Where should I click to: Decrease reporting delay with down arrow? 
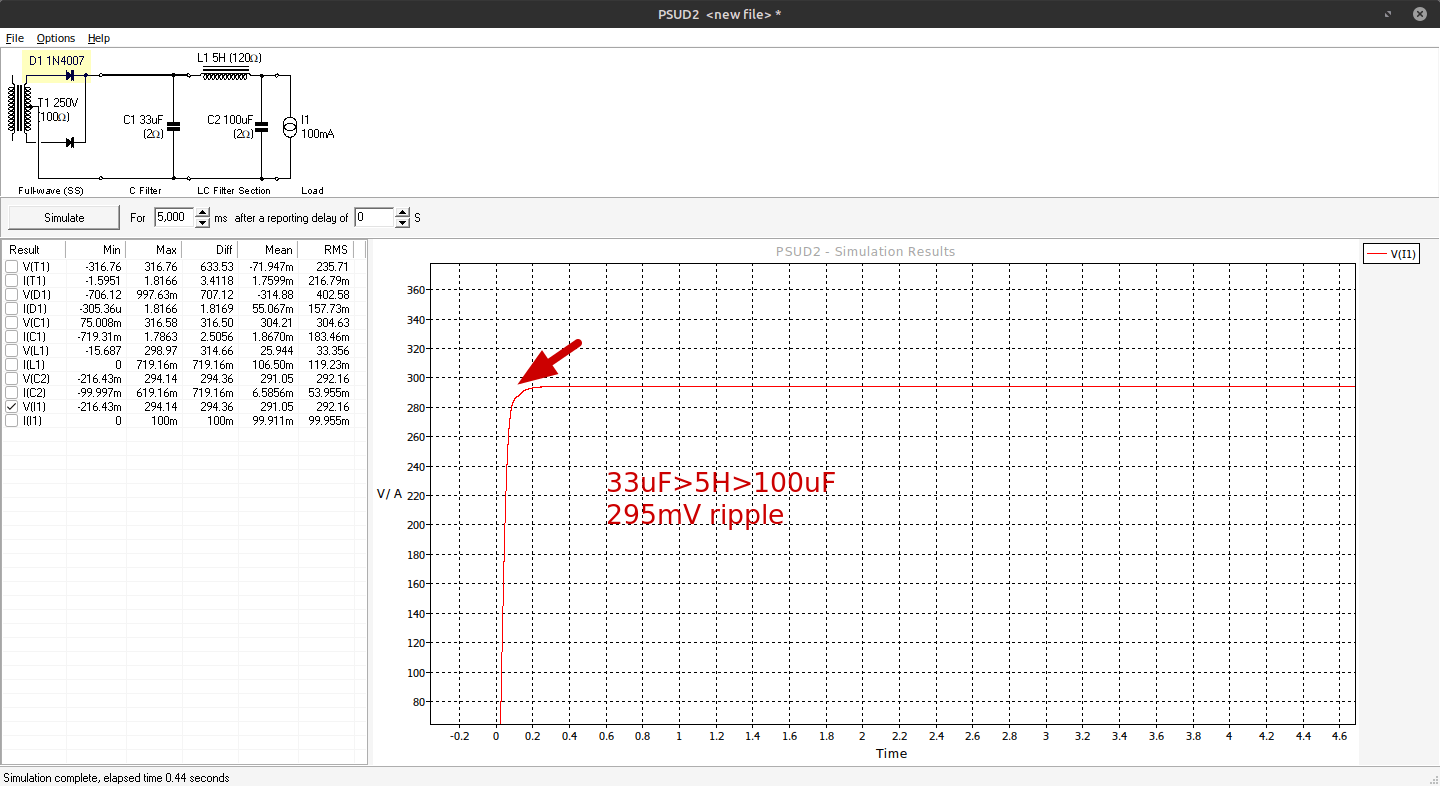[x=403, y=222]
